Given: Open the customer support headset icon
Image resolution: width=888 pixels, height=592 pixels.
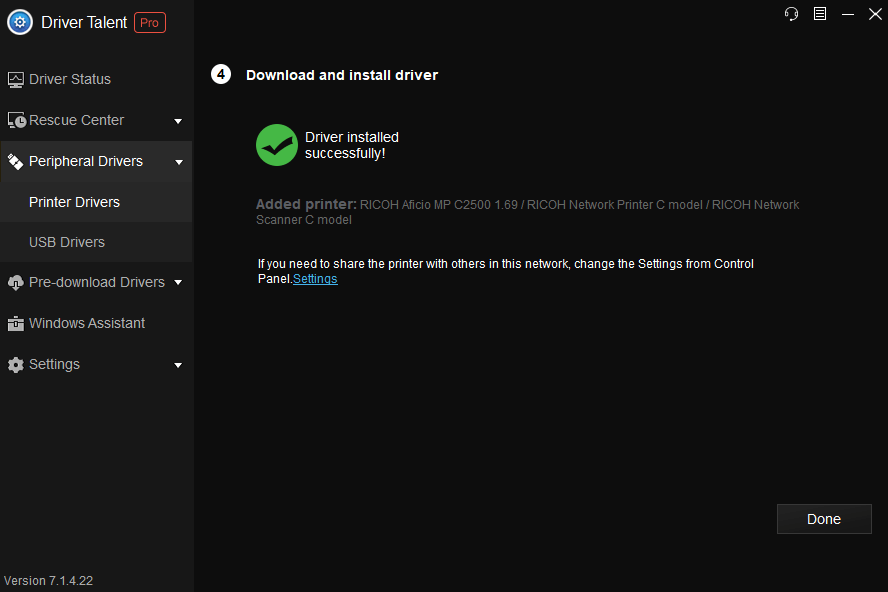Looking at the screenshot, I should tap(791, 14).
